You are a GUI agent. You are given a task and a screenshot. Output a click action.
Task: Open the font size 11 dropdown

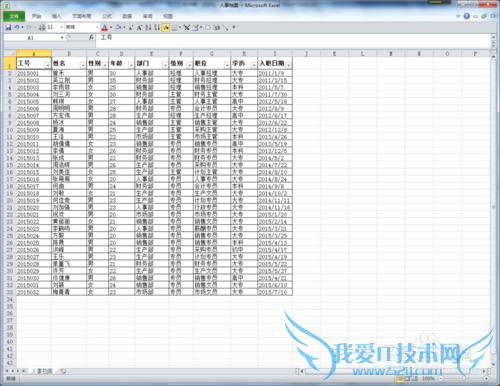point(62,27)
